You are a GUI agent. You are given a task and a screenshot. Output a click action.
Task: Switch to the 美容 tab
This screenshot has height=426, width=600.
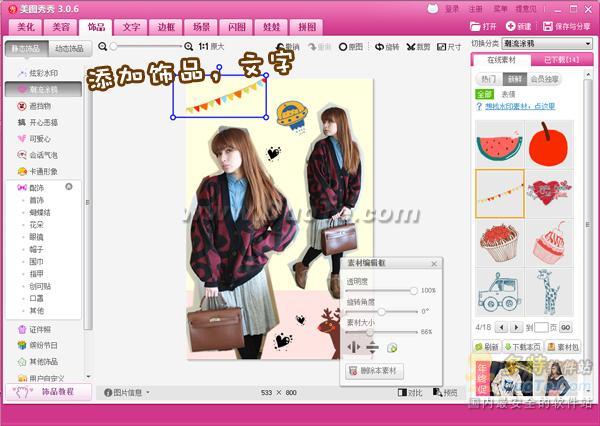pyautogui.click(x=61, y=27)
